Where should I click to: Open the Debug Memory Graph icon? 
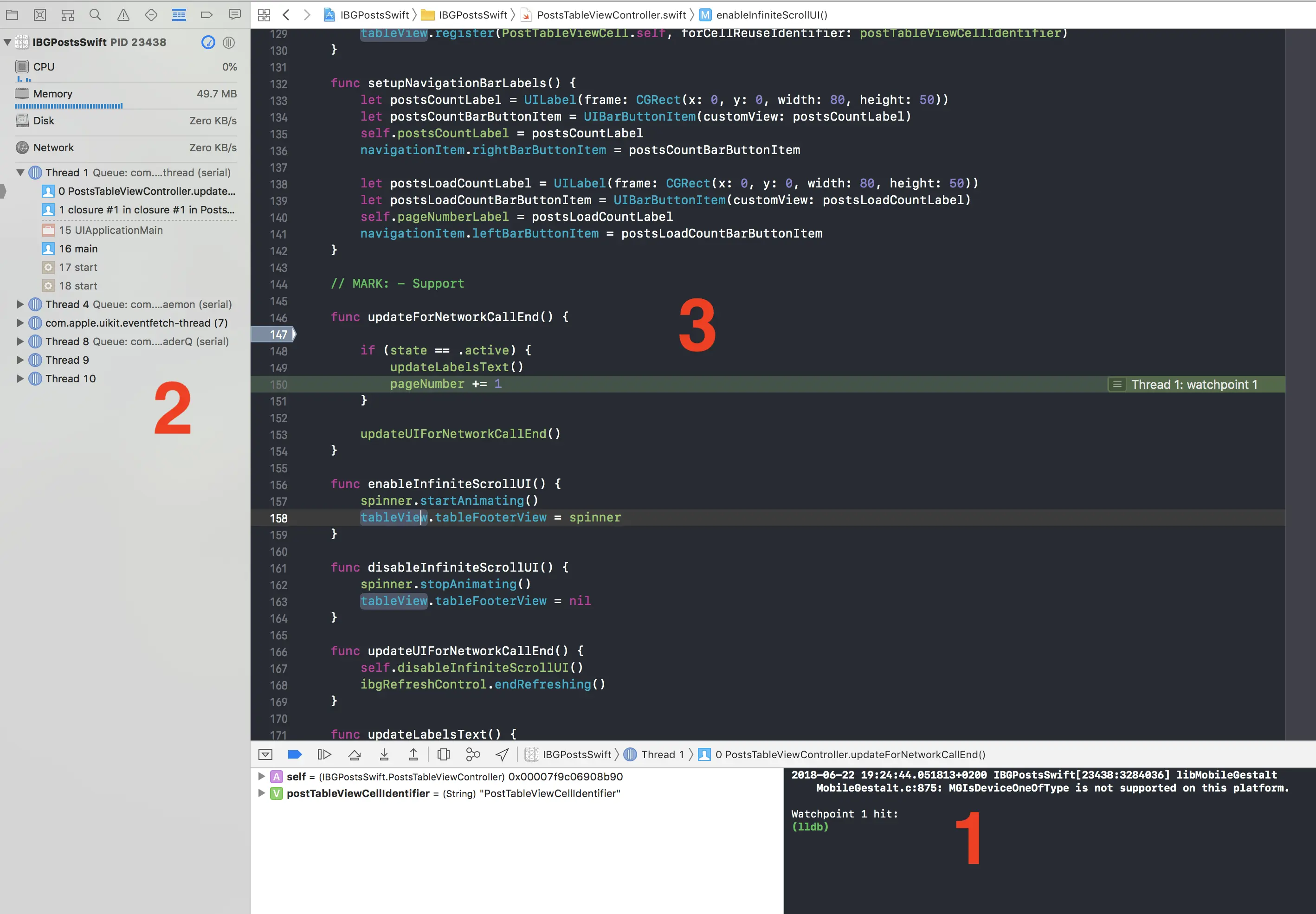click(472, 755)
